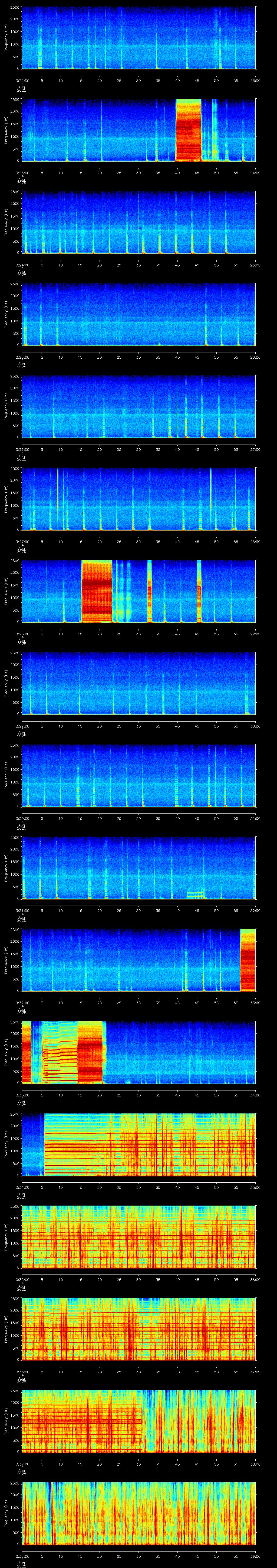The image size is (277, 1568).
Task: Click the 5 second tick under 0:34:00 panel
Action: [x=41, y=1187]
